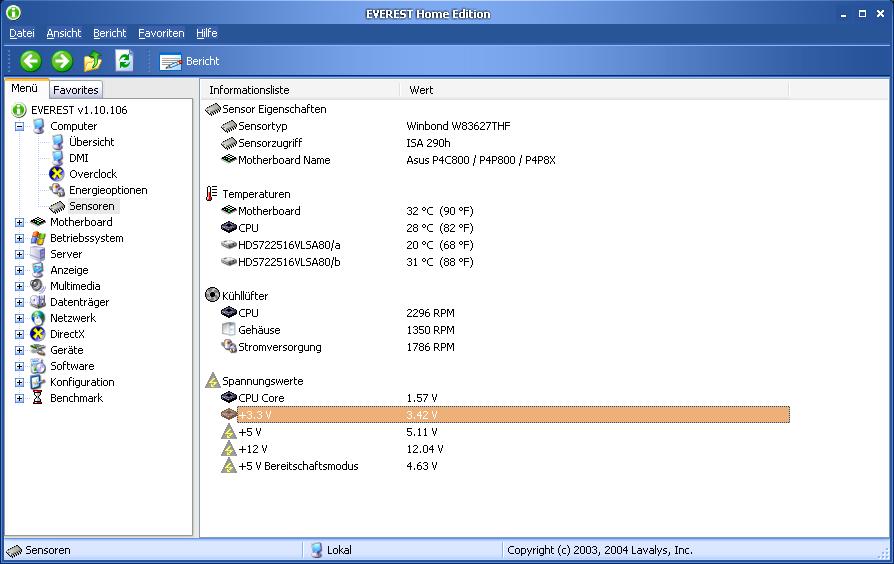This screenshot has width=894, height=564.
Task: Click the Anzeige monitor icon
Action: coord(38,270)
